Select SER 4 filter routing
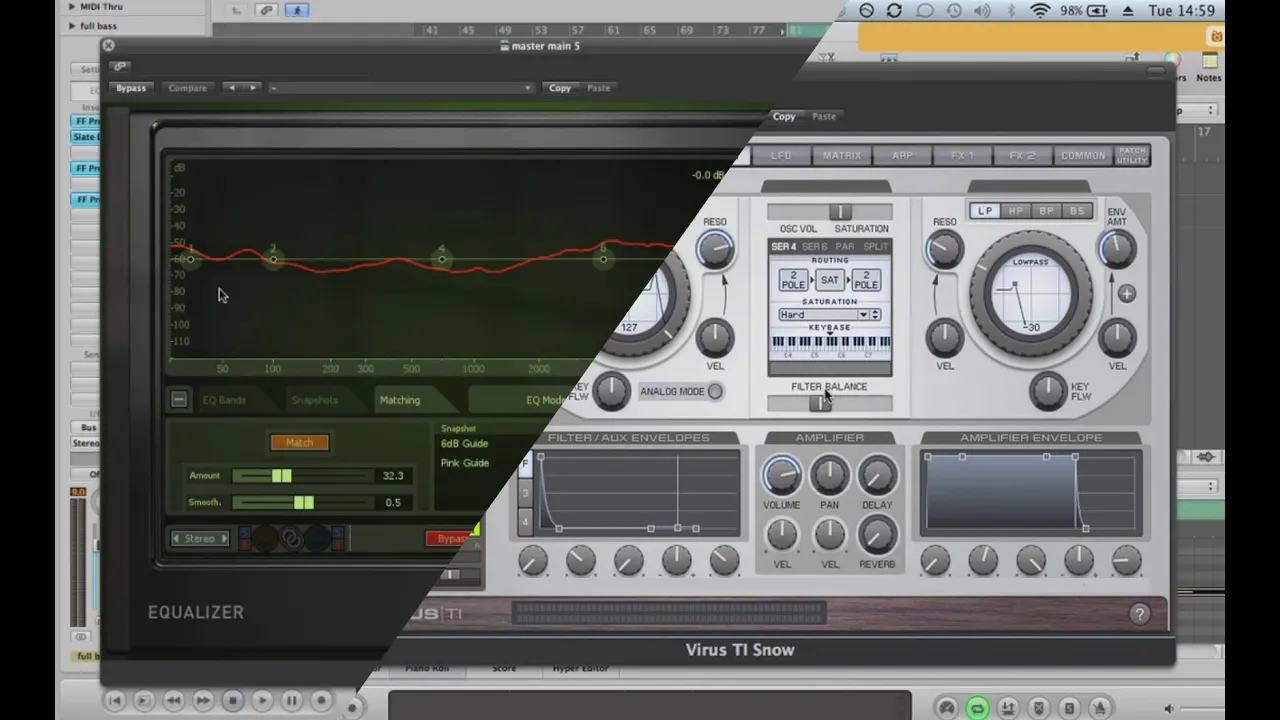This screenshot has width=1280, height=720. click(x=783, y=247)
